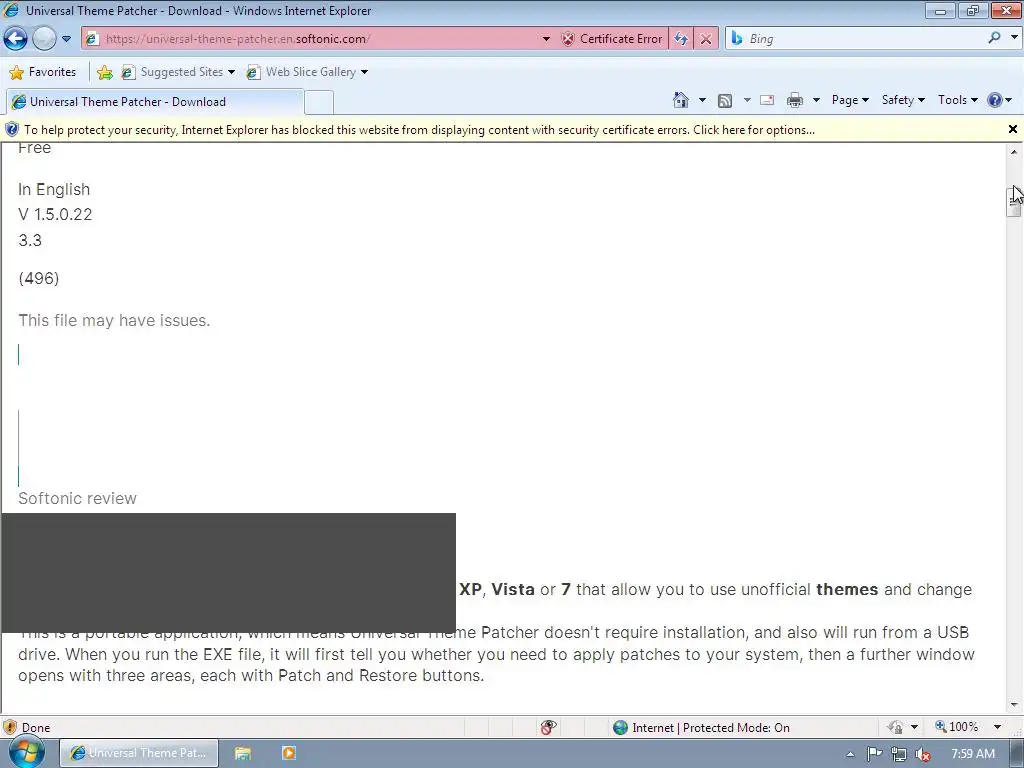
Task: Expand the Home button dropdown arrow
Action: click(702, 100)
